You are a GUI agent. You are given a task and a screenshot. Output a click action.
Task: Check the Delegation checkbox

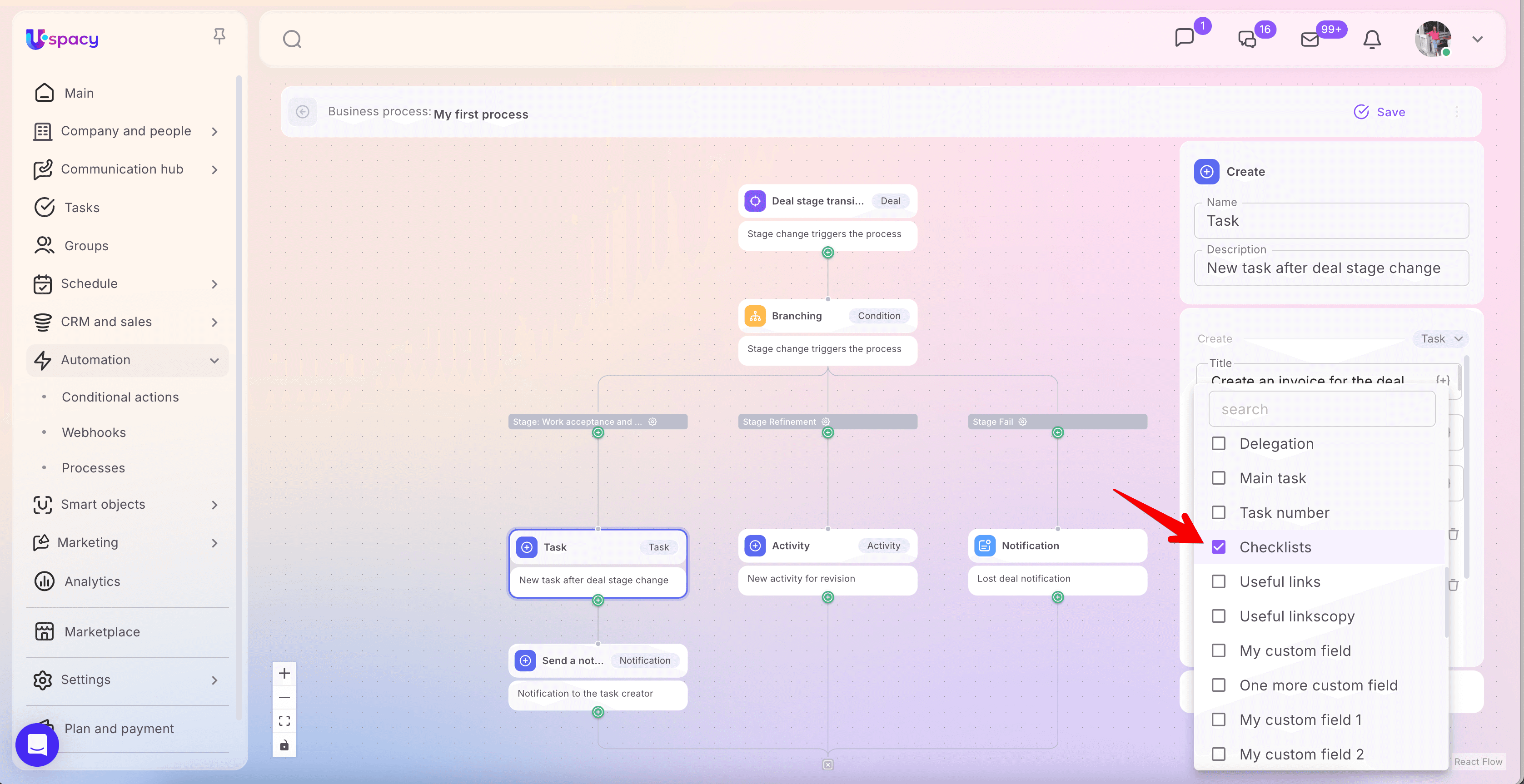coord(1218,443)
